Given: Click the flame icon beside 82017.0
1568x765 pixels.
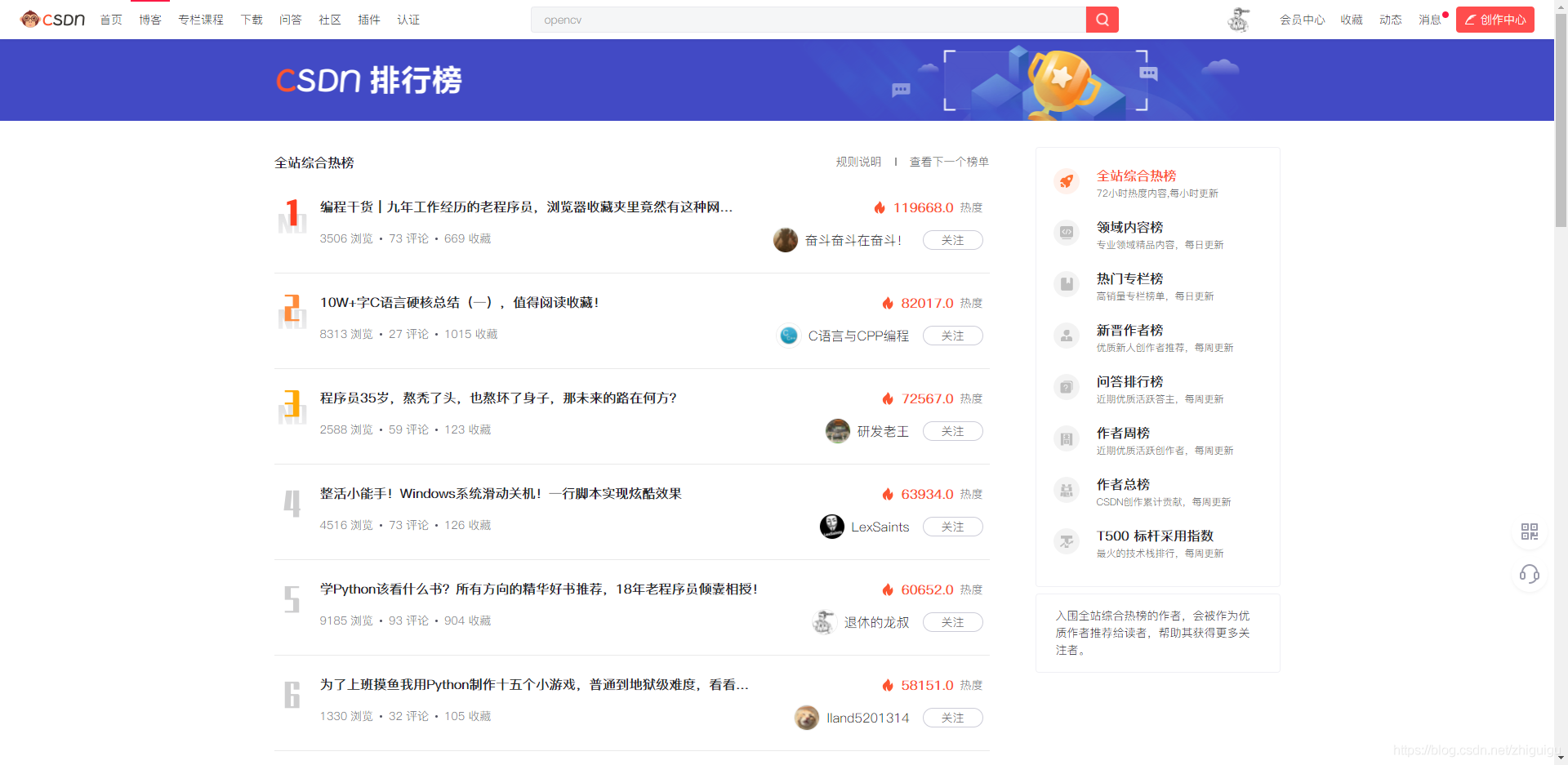Looking at the screenshot, I should coord(888,303).
